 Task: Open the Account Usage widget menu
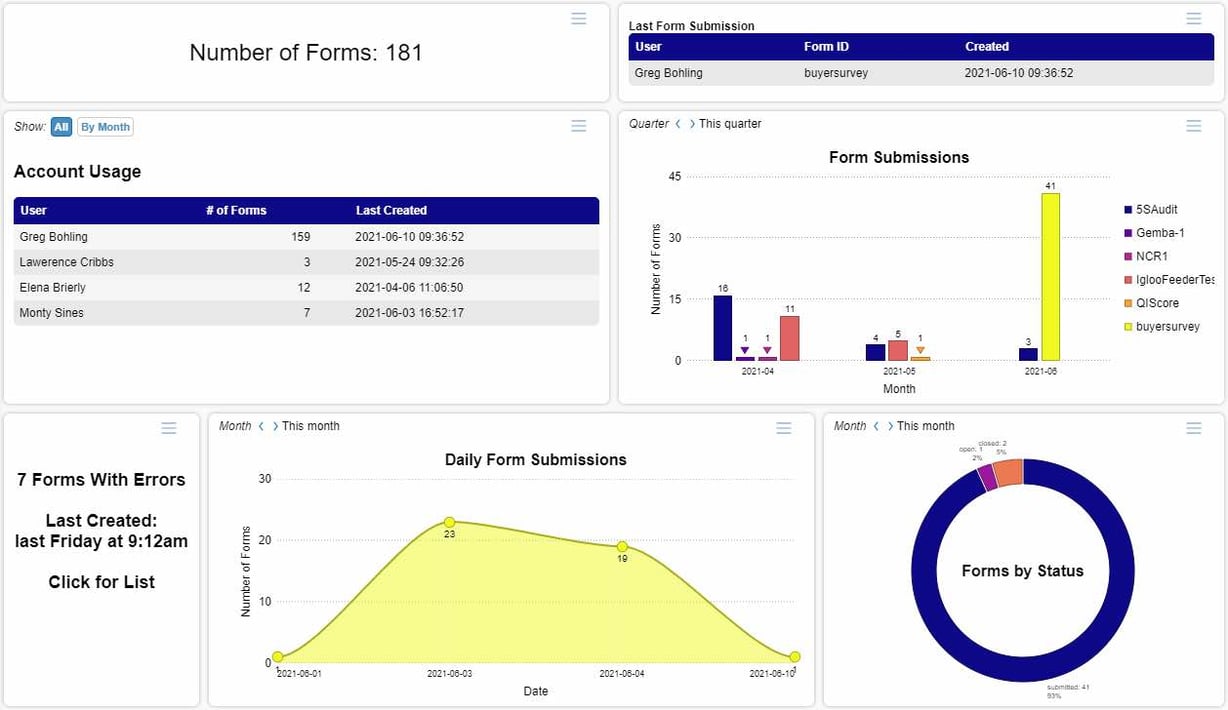tap(578, 125)
